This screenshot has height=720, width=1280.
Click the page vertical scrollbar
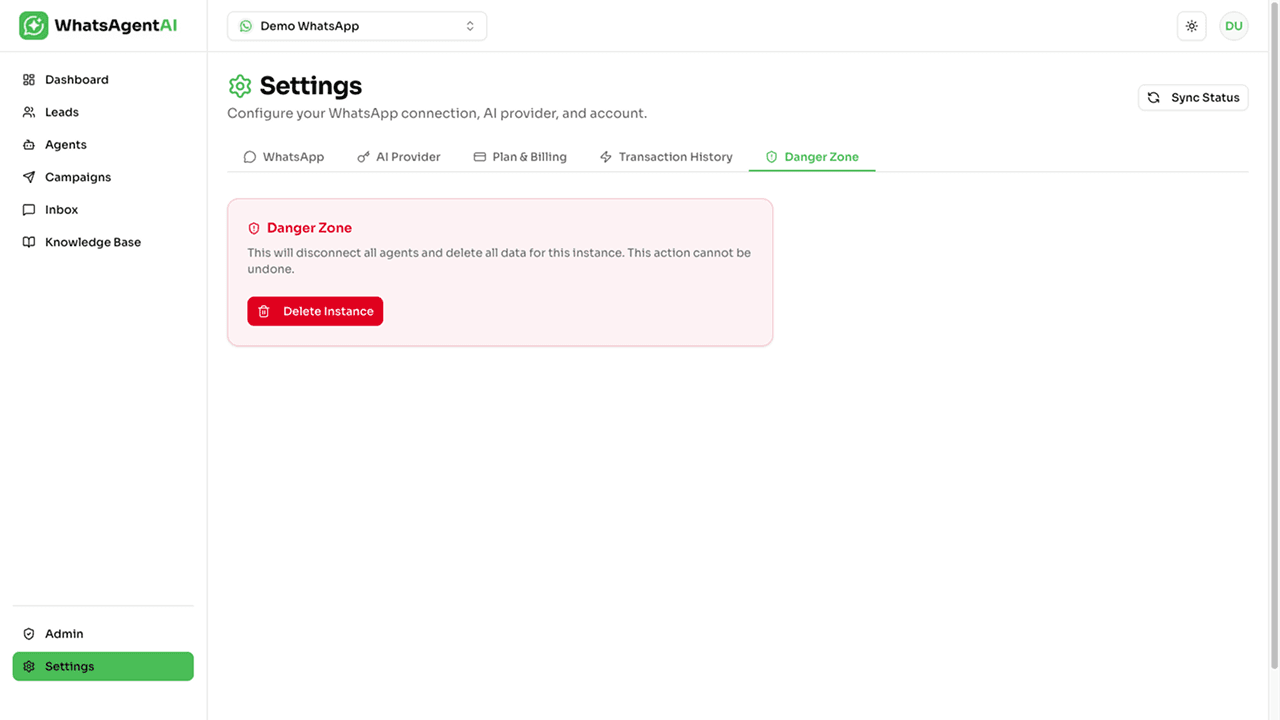click(1274, 337)
